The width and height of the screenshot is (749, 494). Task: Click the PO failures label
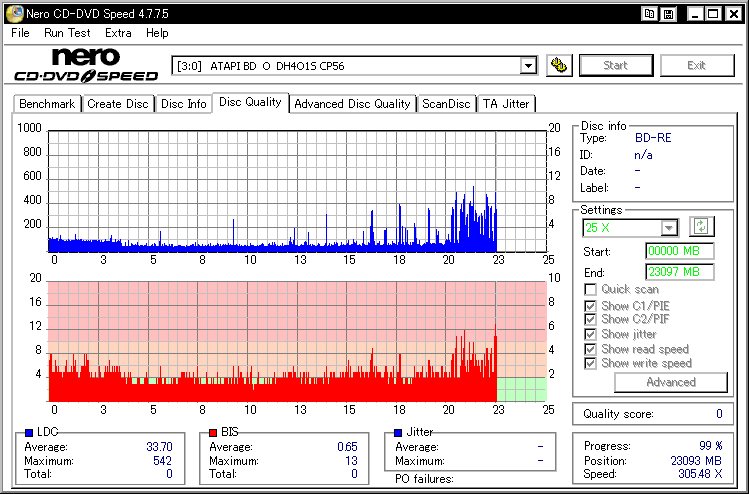click(424, 479)
